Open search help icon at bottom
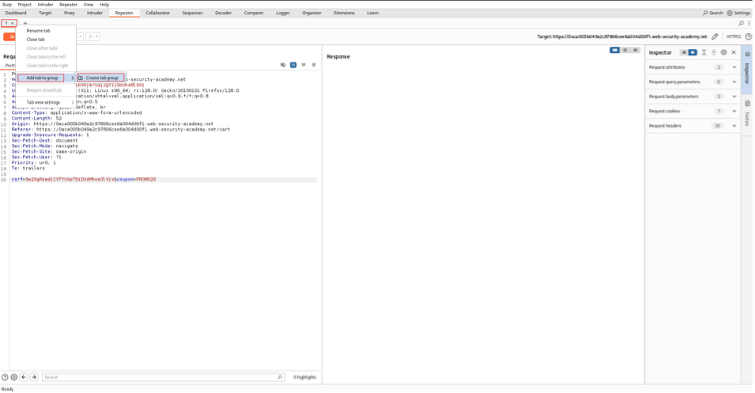The height and width of the screenshot is (393, 755). coord(5,377)
